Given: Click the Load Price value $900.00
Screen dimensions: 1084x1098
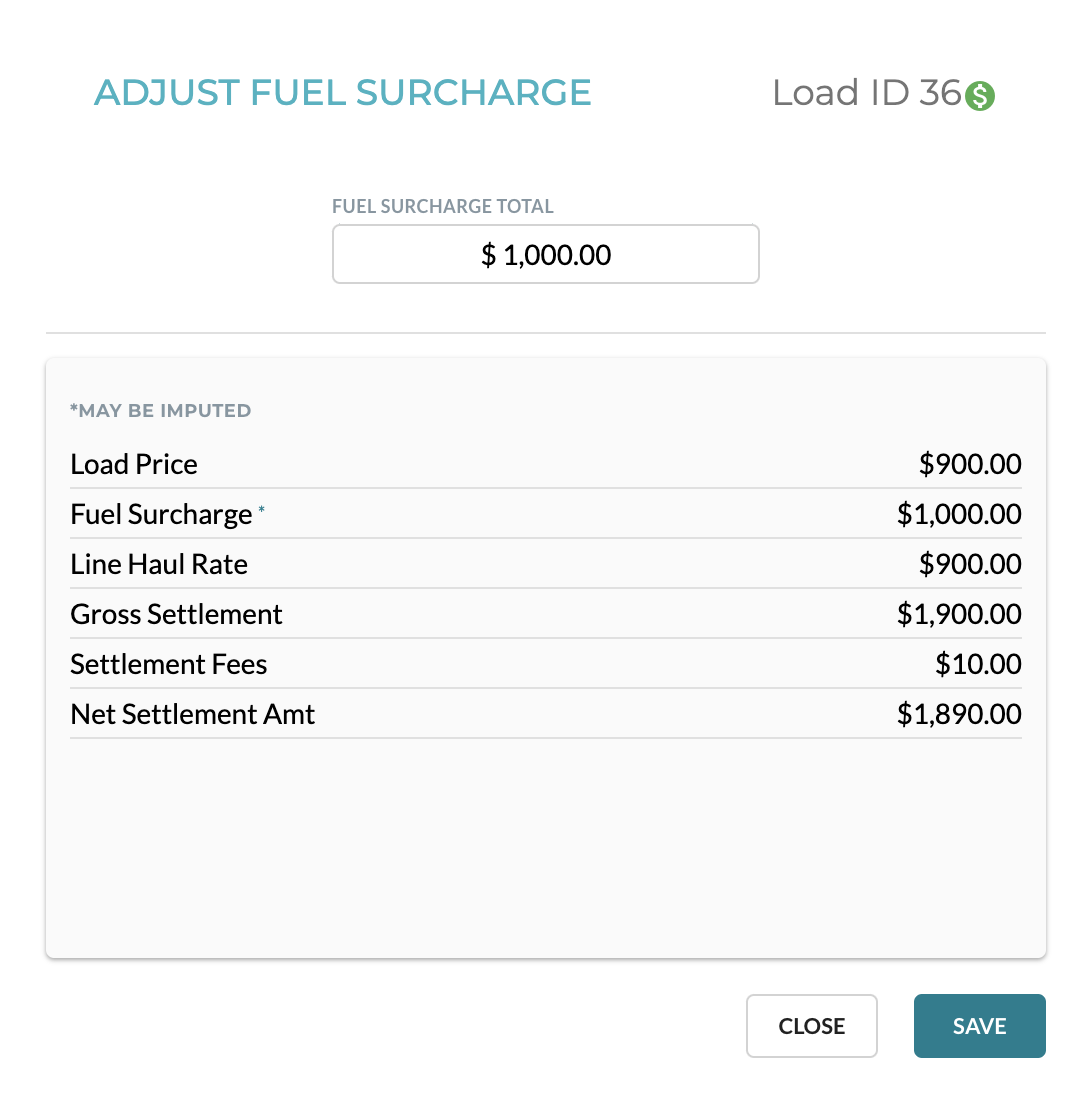Looking at the screenshot, I should click(970, 464).
